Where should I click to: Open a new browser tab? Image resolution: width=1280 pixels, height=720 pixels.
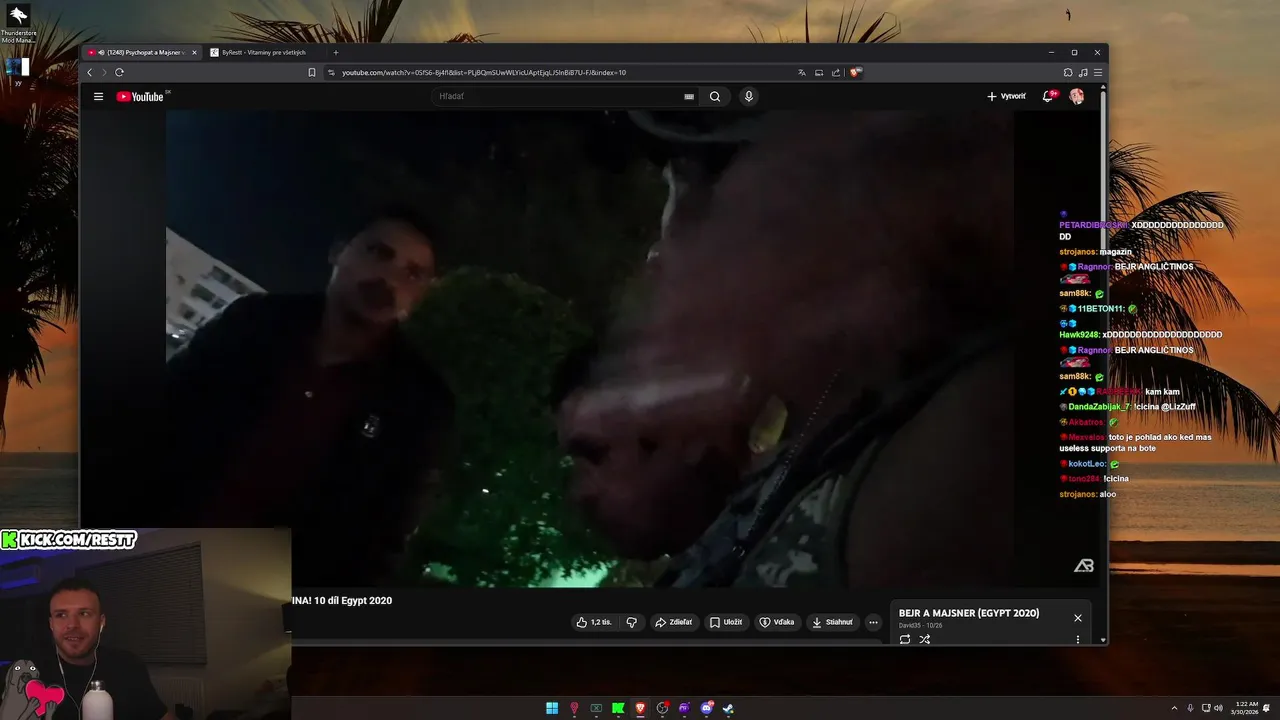tap(336, 52)
